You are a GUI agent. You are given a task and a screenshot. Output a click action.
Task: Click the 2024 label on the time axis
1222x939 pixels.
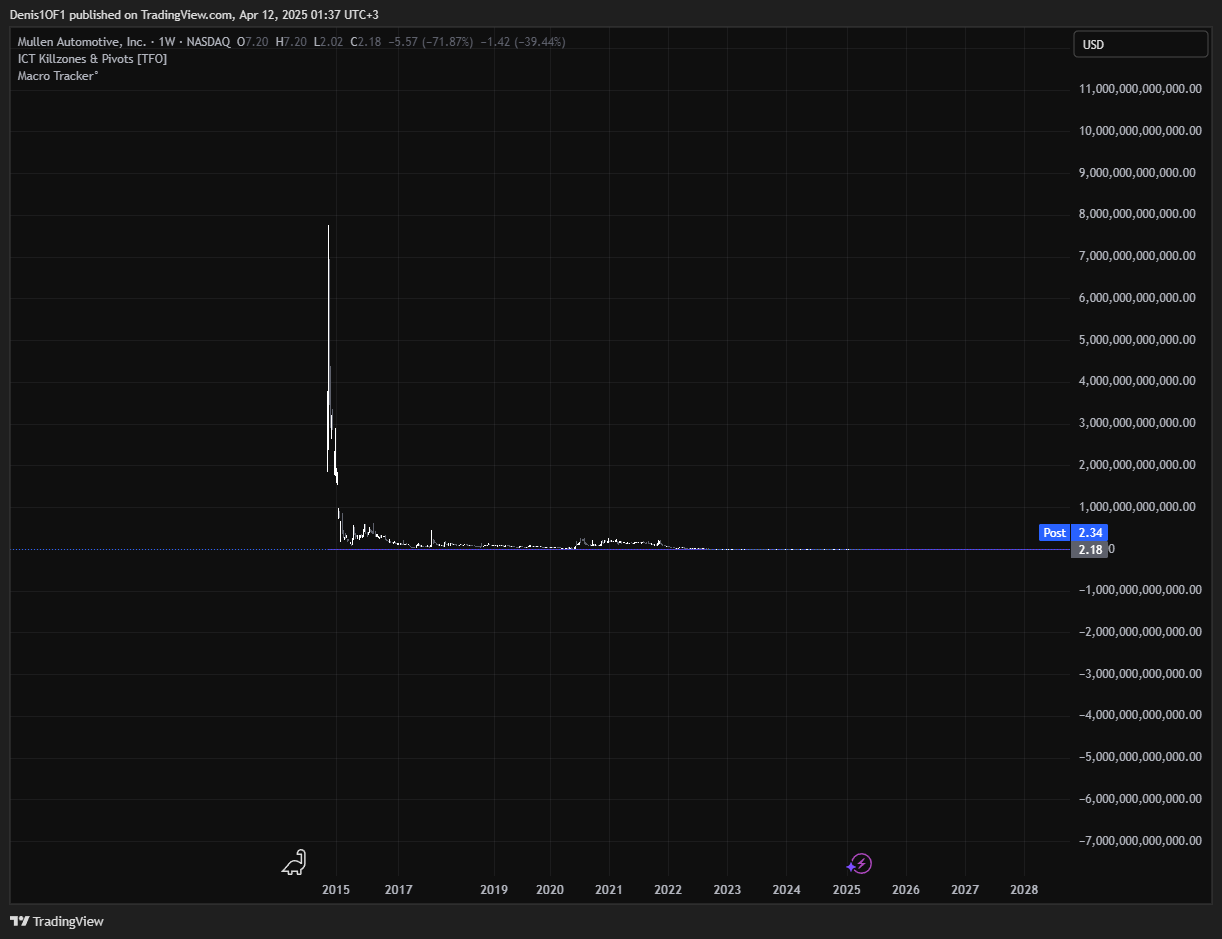(787, 890)
